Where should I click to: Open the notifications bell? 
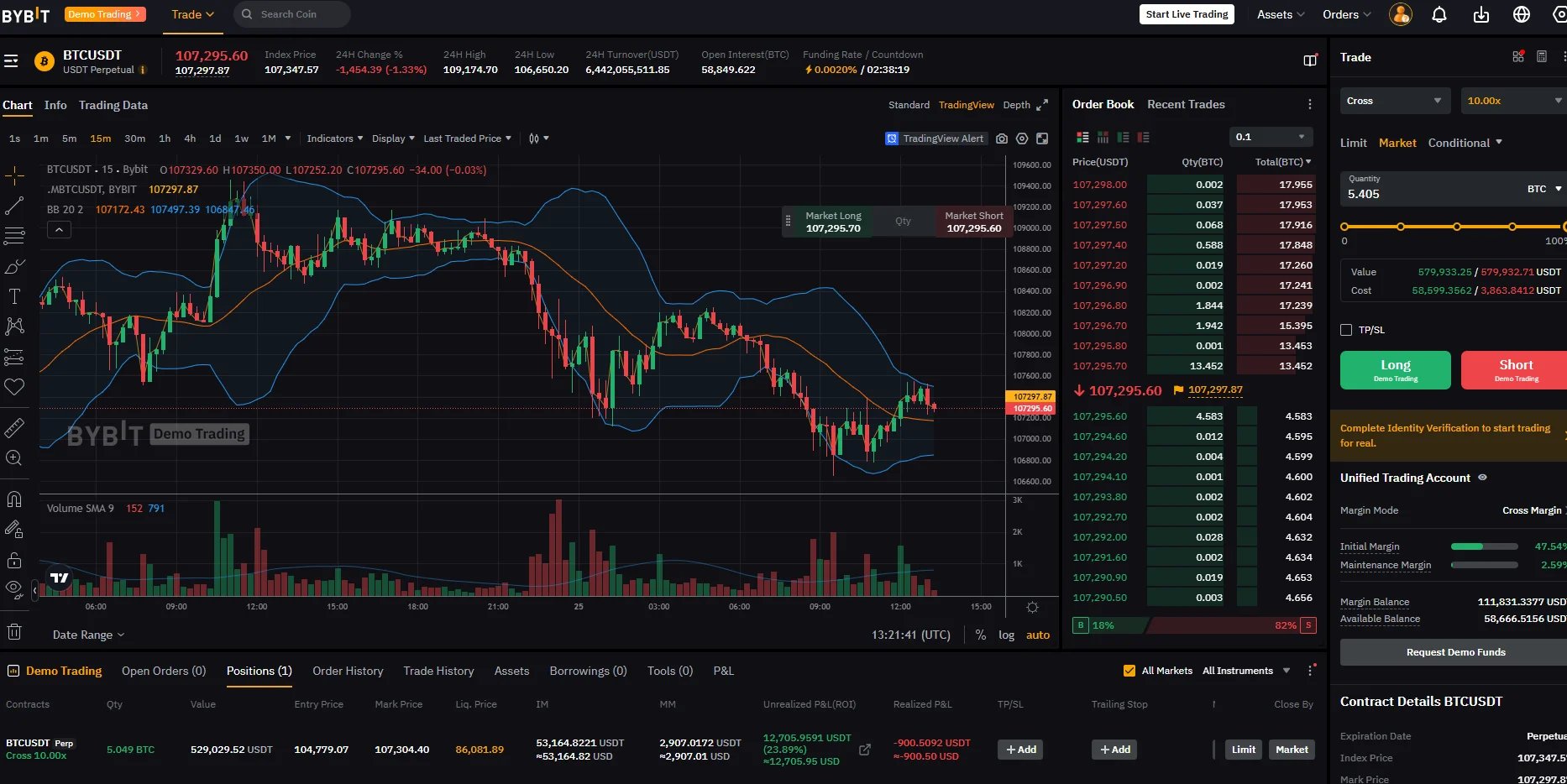click(x=1439, y=14)
